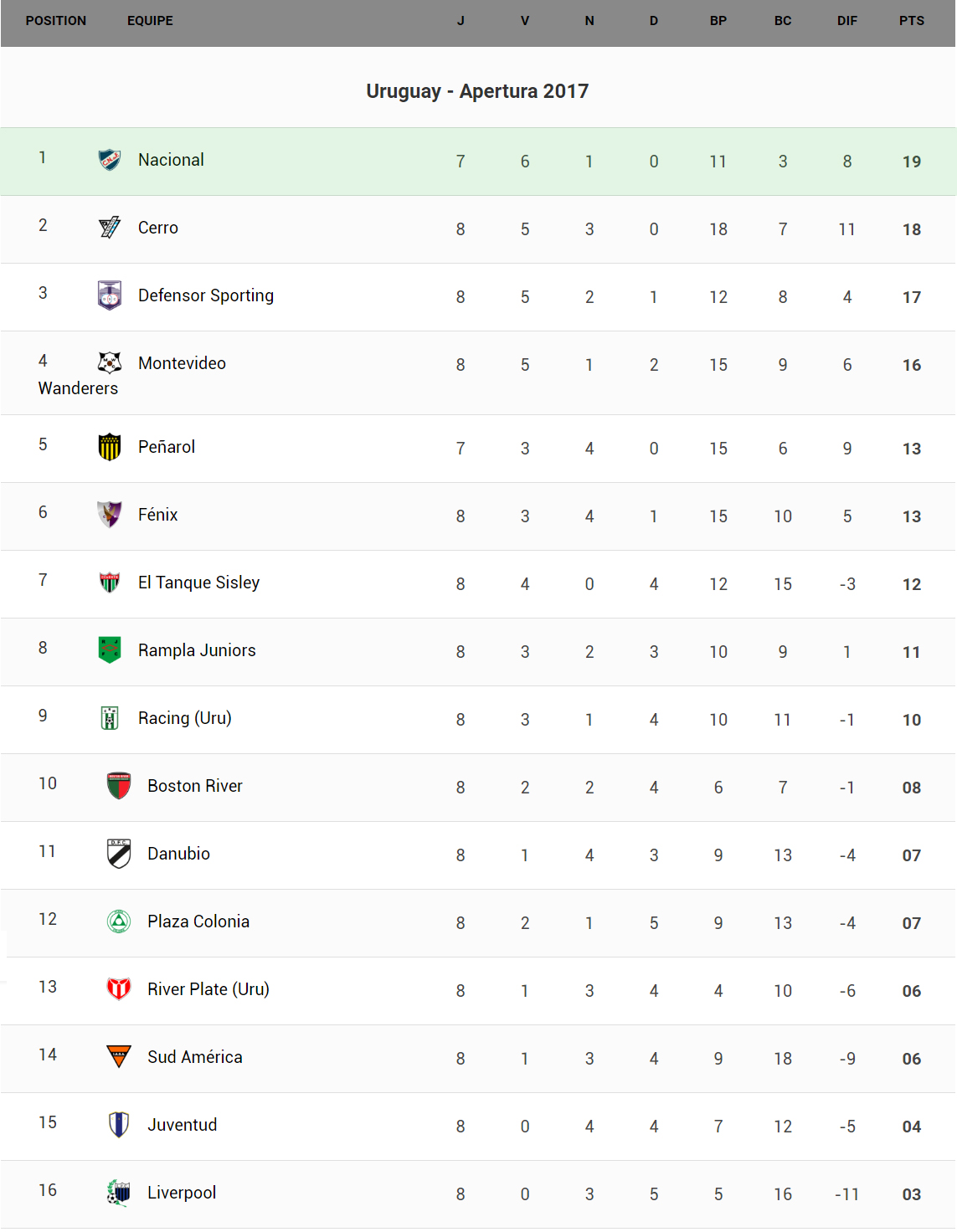Click the Uruguay - Apertura 2017 title
Viewport: 957px width, 1232px height.
coord(477,91)
